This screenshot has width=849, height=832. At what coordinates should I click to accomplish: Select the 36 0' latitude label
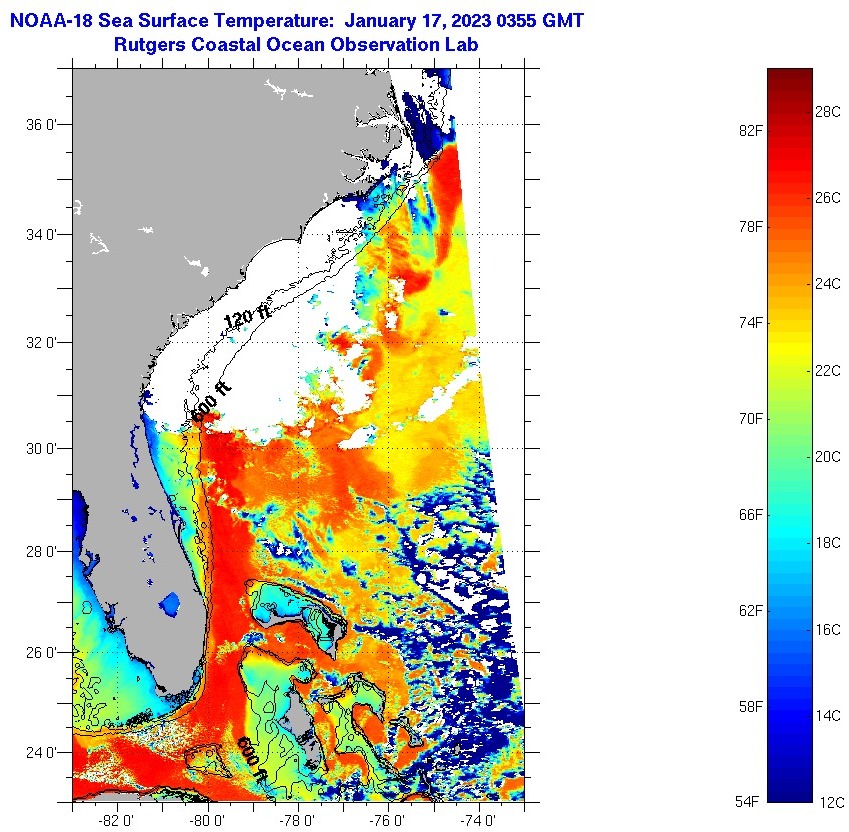click(41, 125)
